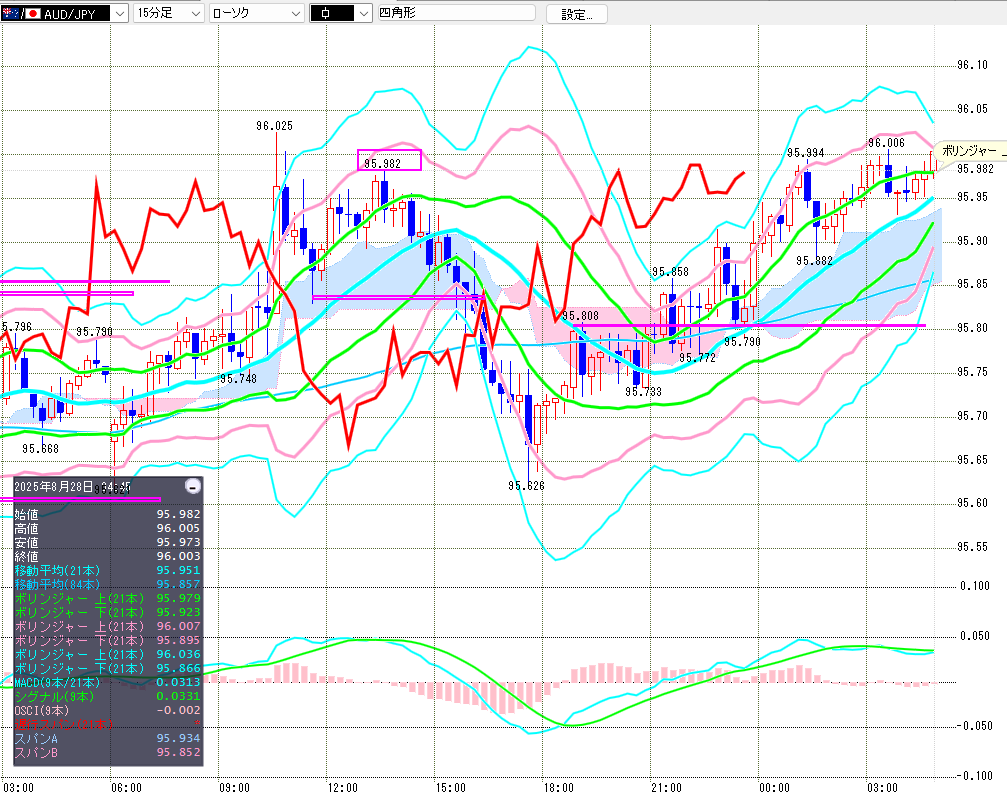Open the 15分足 timeframe dropdown
This screenshot has width=1007, height=795.
pos(169,13)
